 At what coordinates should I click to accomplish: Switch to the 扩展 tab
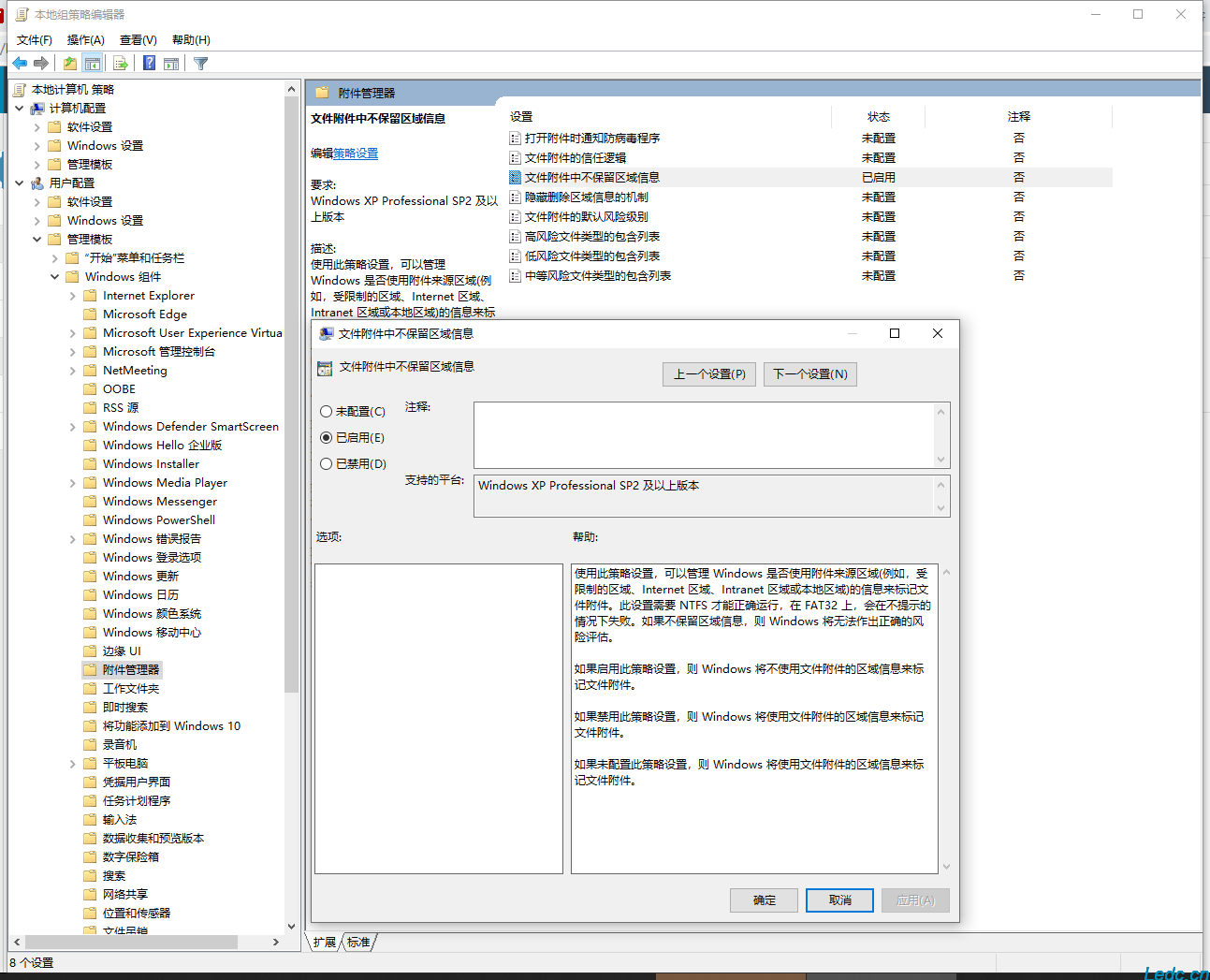(x=324, y=943)
